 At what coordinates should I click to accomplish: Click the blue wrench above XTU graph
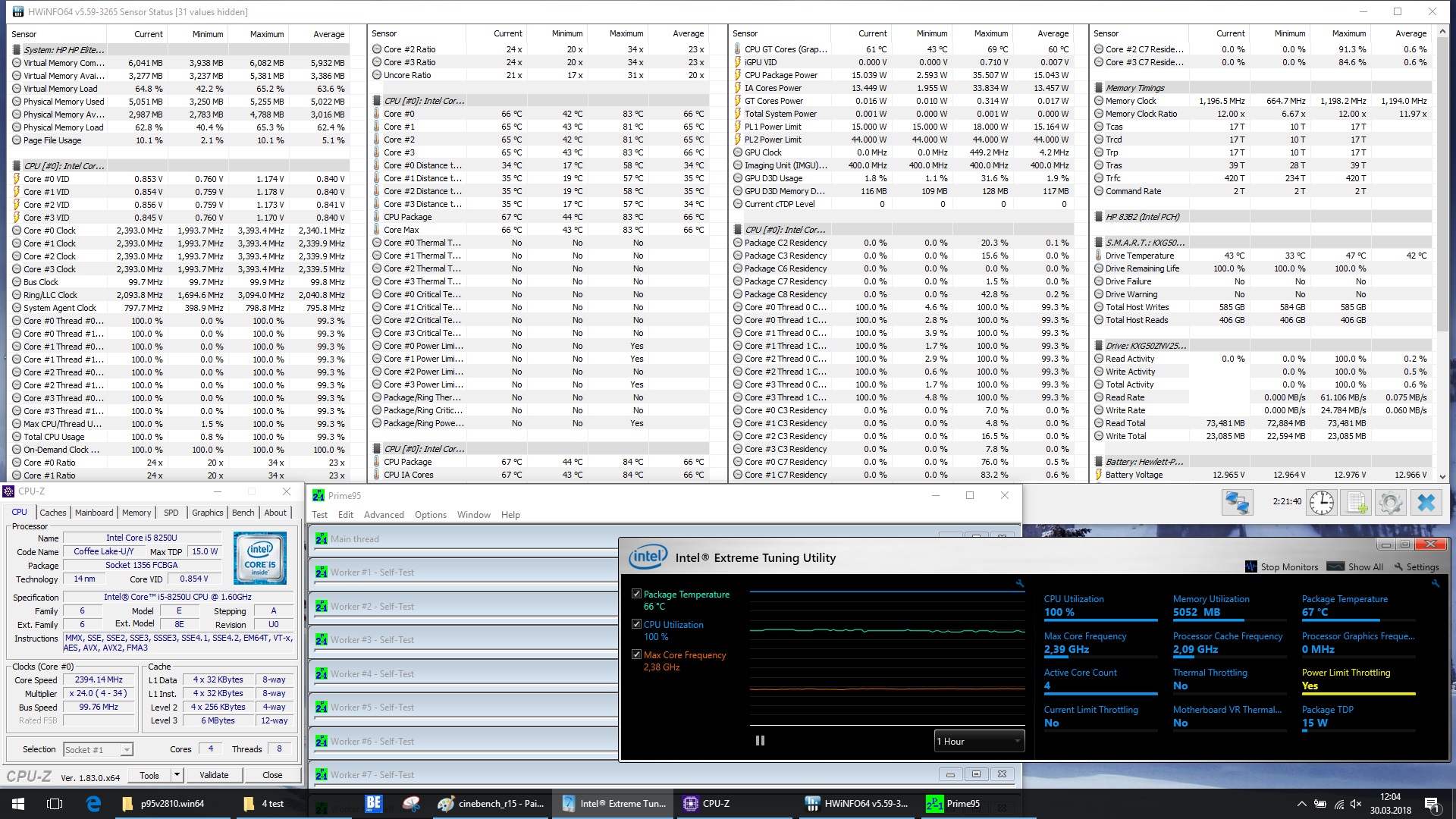click(x=1020, y=583)
